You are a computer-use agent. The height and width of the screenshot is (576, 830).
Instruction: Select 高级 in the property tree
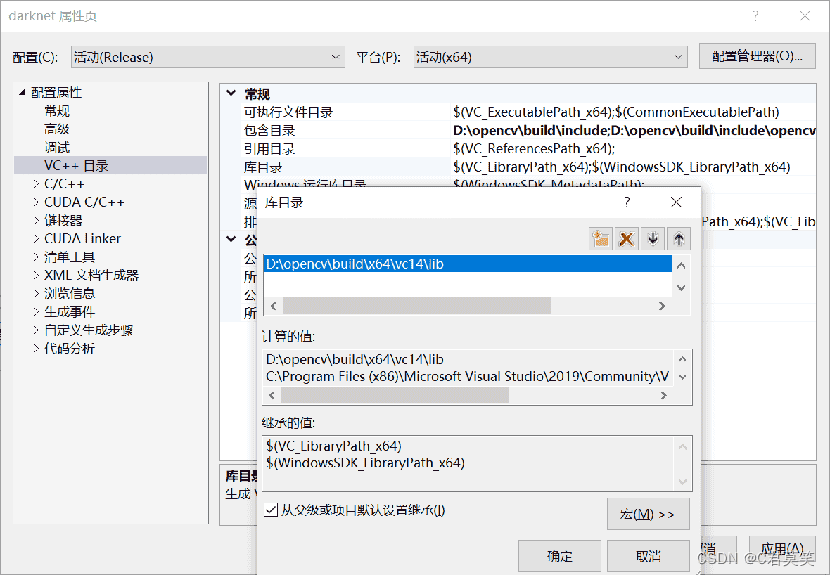point(57,129)
